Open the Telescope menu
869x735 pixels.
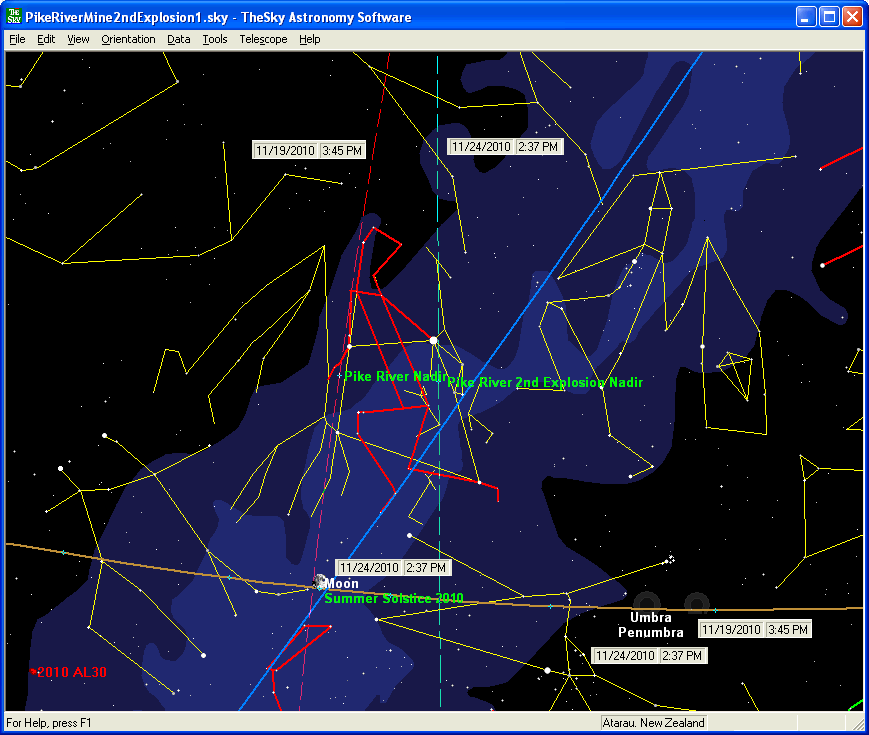pyautogui.click(x=263, y=39)
